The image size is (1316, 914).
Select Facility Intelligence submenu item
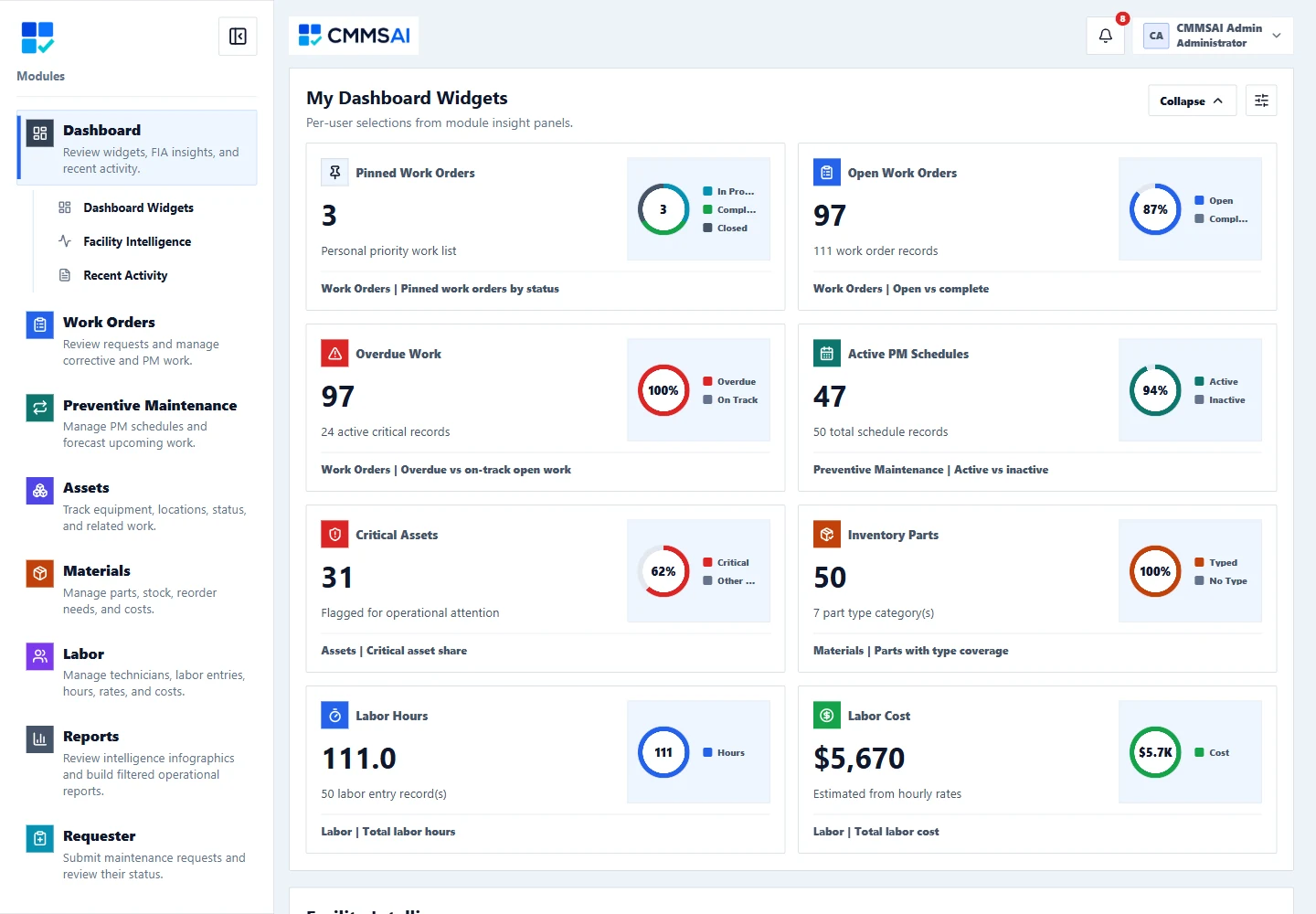tap(137, 241)
